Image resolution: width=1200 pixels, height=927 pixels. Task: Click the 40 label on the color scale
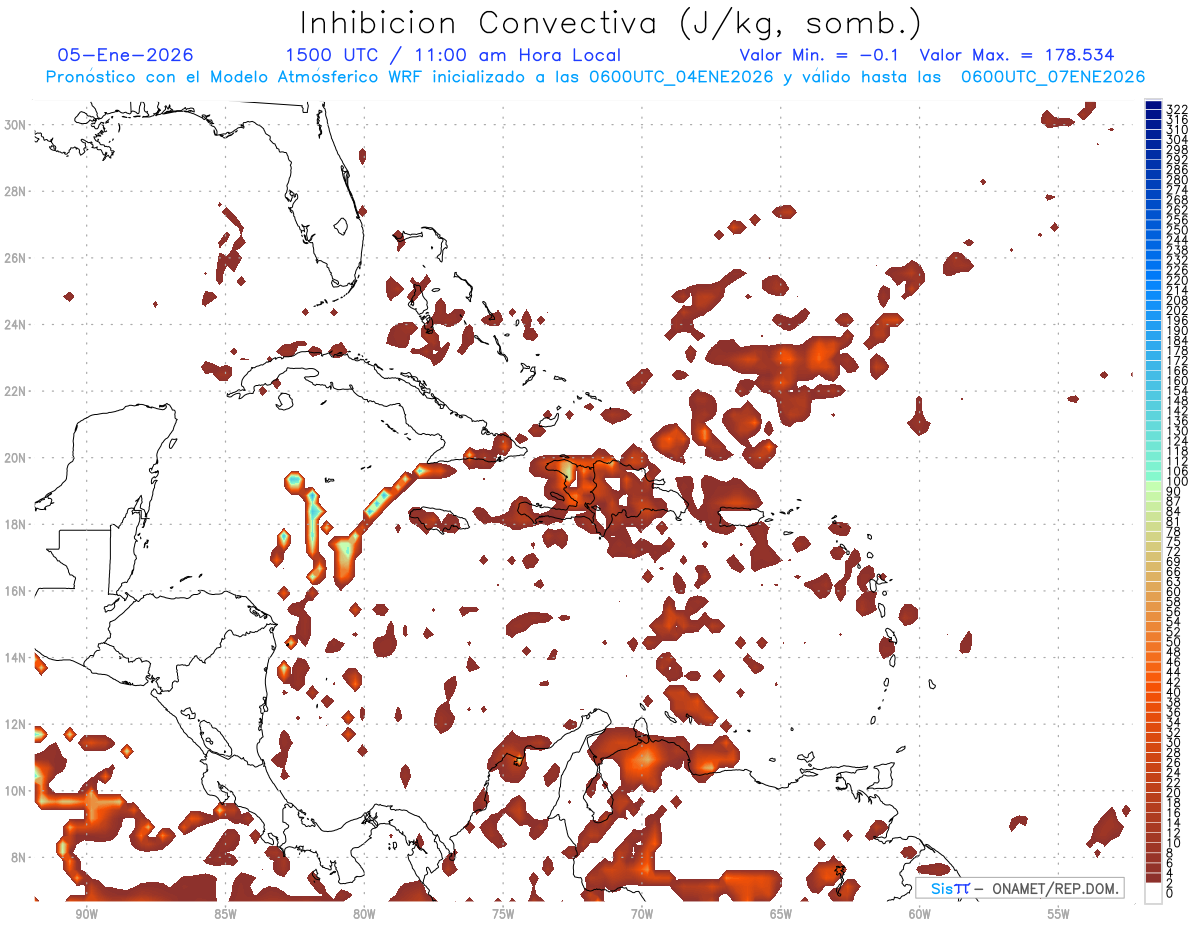(1174, 692)
